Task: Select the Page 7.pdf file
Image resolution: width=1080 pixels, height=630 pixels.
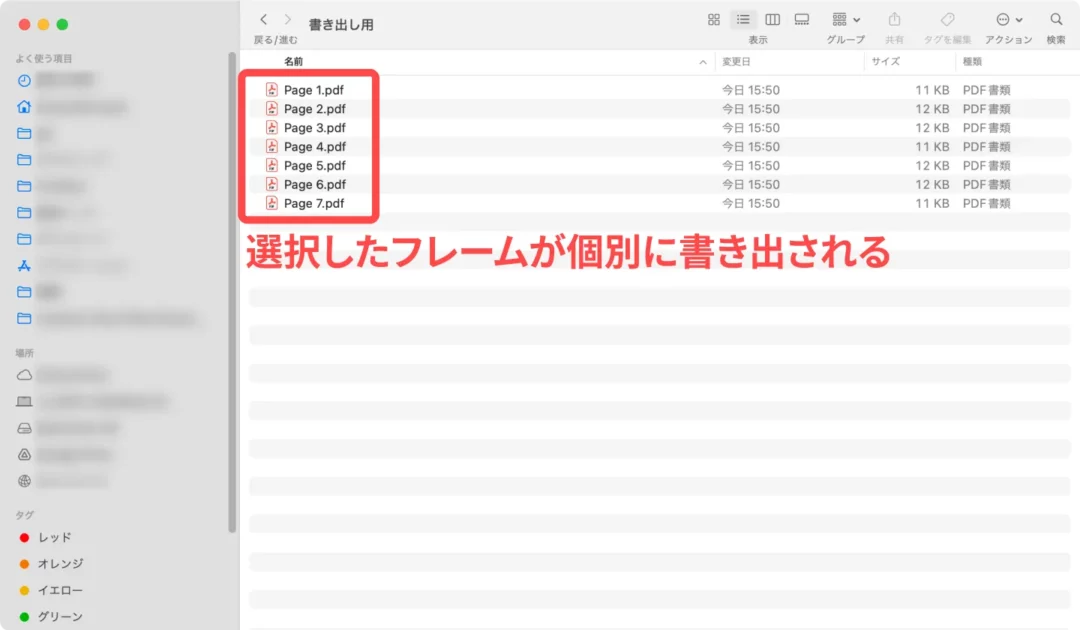Action: tap(313, 204)
